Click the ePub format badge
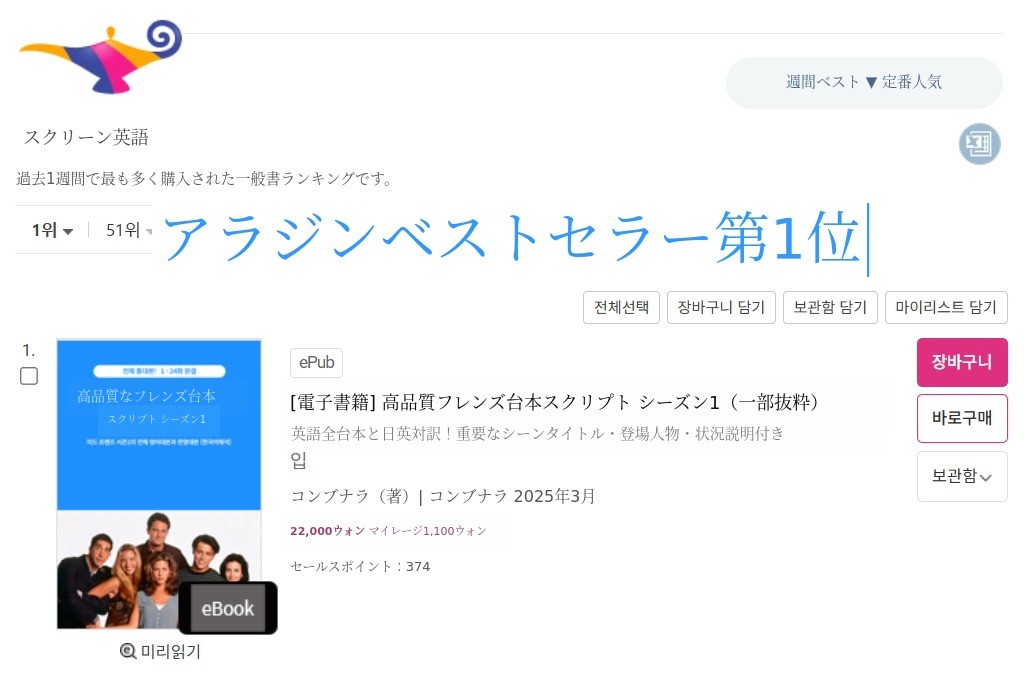Screen dimensions: 1027x688 [316, 363]
